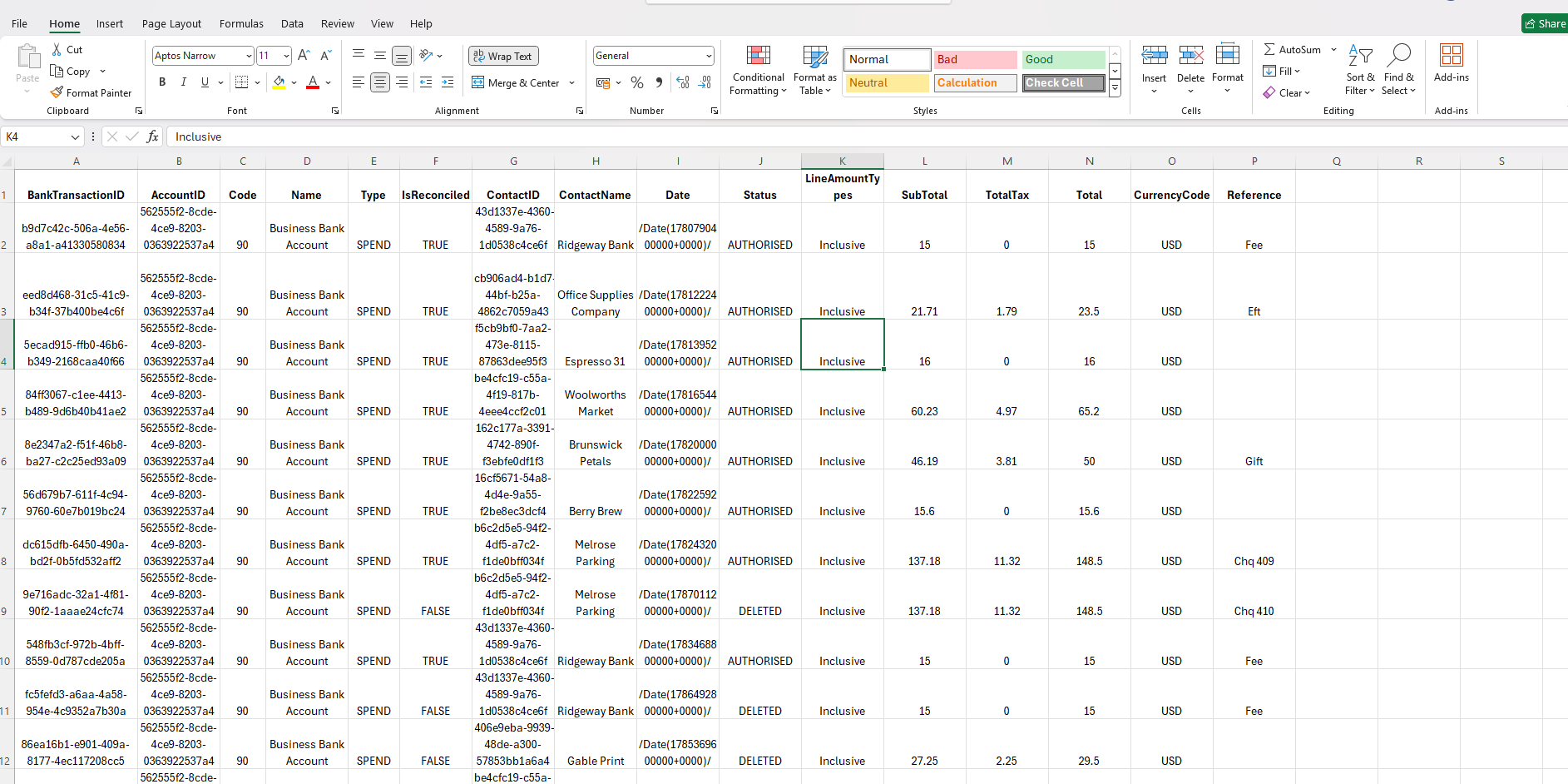Viewport: 1568px width, 784px height.
Task: Expand the Name Box dropdown arrow
Action: (75, 136)
